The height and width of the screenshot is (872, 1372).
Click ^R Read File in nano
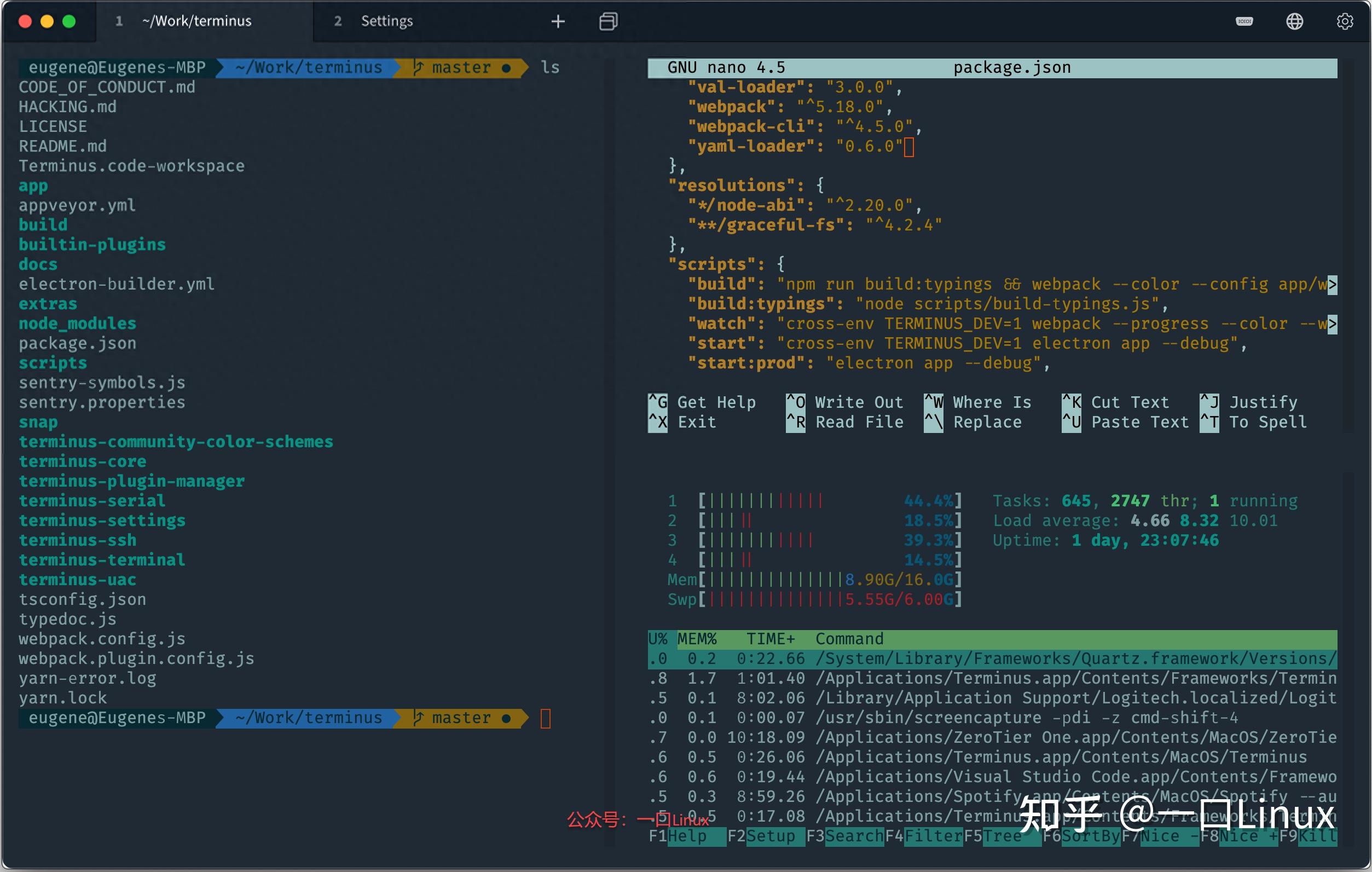tap(844, 423)
